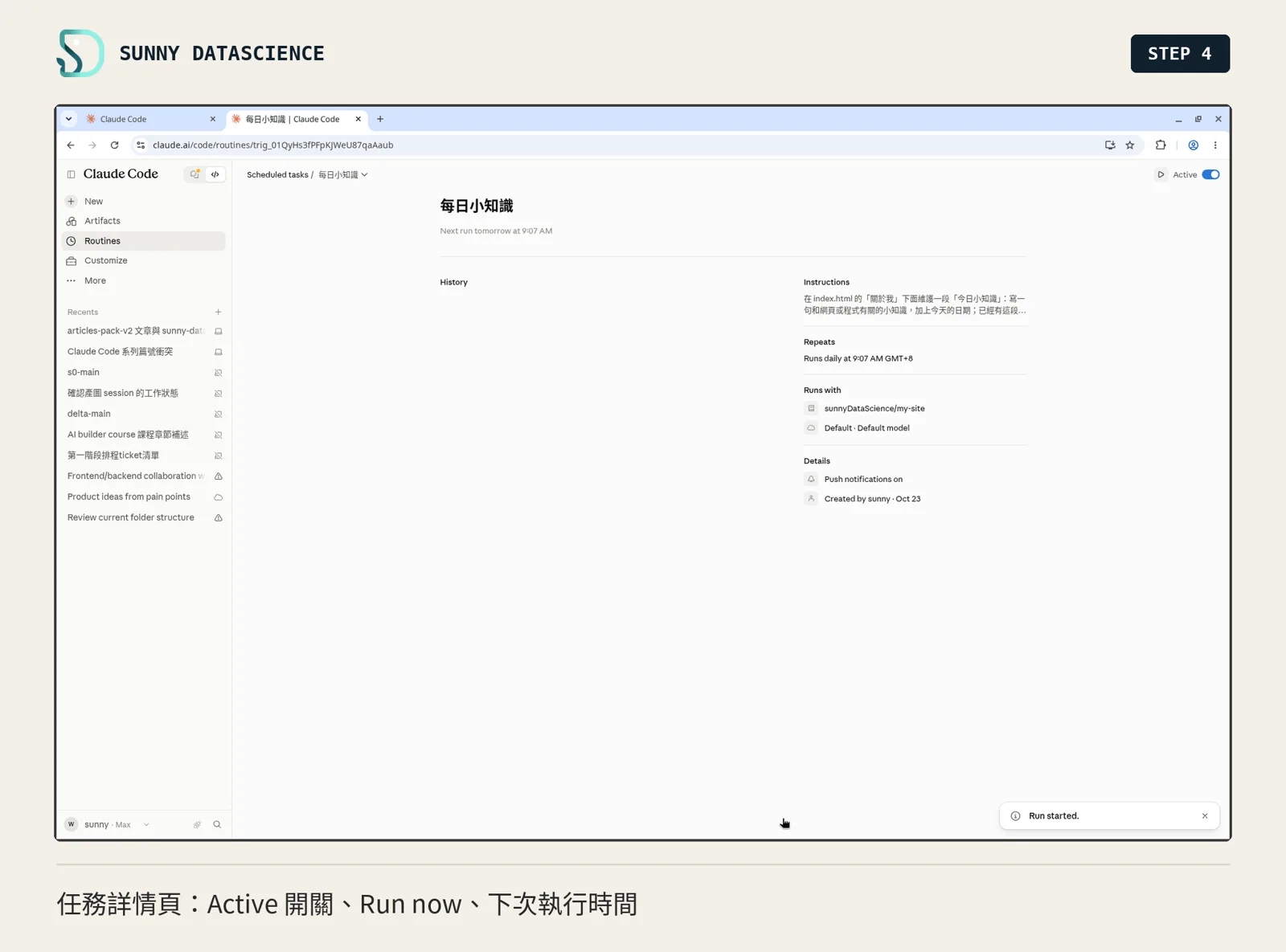This screenshot has width=1286, height=952.
Task: Click search icon at sidebar bottom
Action: pyautogui.click(x=217, y=825)
